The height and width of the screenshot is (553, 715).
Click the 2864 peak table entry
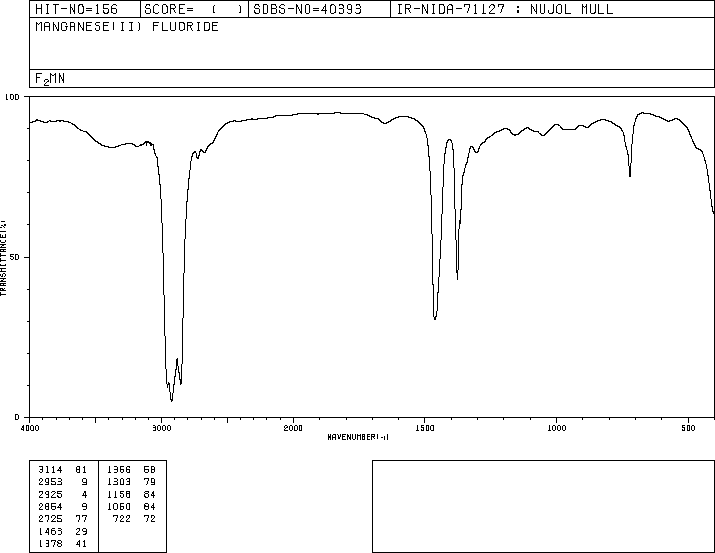(50, 506)
